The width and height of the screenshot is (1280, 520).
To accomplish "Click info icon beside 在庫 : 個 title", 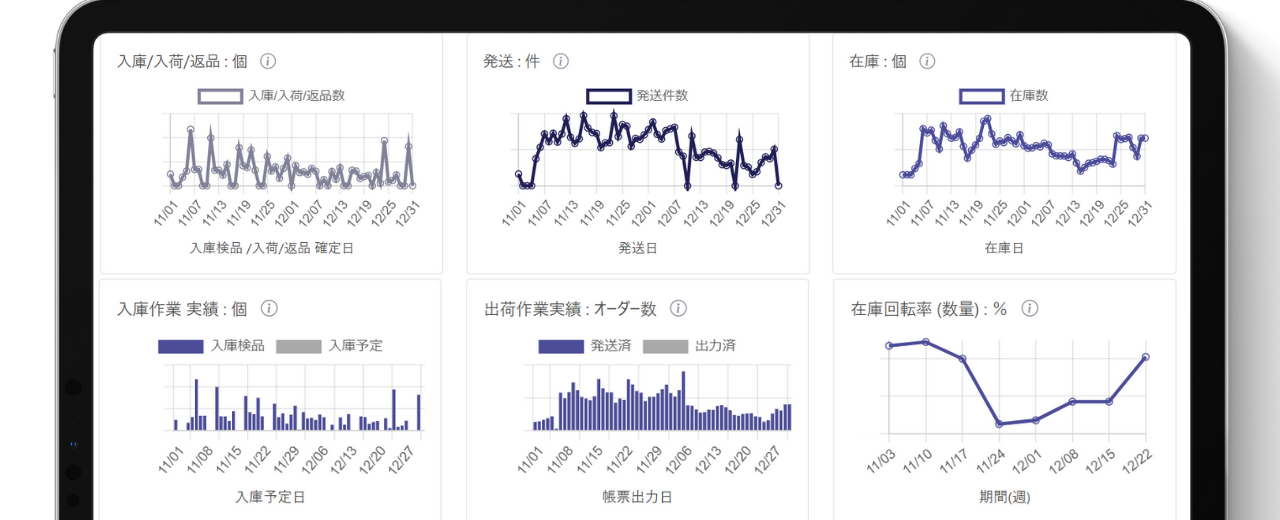I will click(x=927, y=61).
